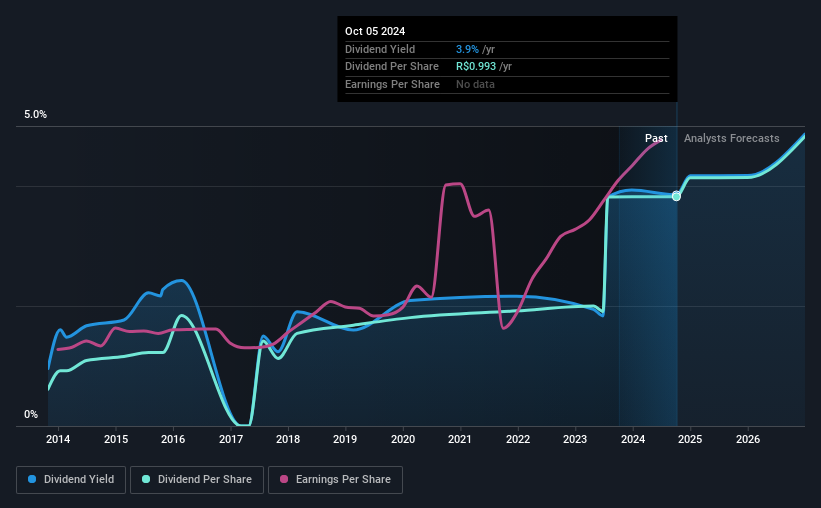Toggle the Earnings Per Share legend button
Viewport: 821px width, 508px height.
335,480
